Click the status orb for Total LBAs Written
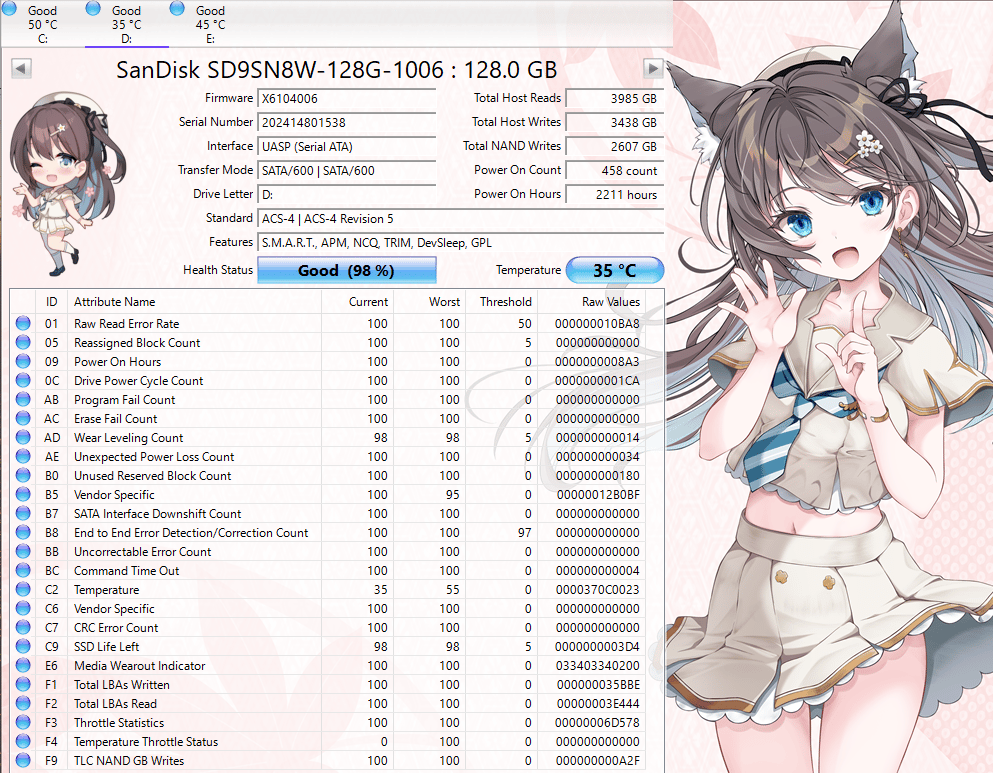Screen dimensions: 993x773 click(x=23, y=684)
